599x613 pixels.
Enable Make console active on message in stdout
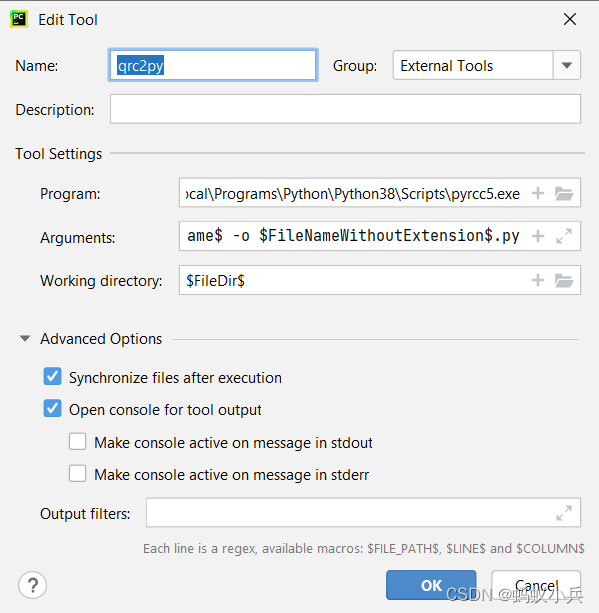click(77, 441)
